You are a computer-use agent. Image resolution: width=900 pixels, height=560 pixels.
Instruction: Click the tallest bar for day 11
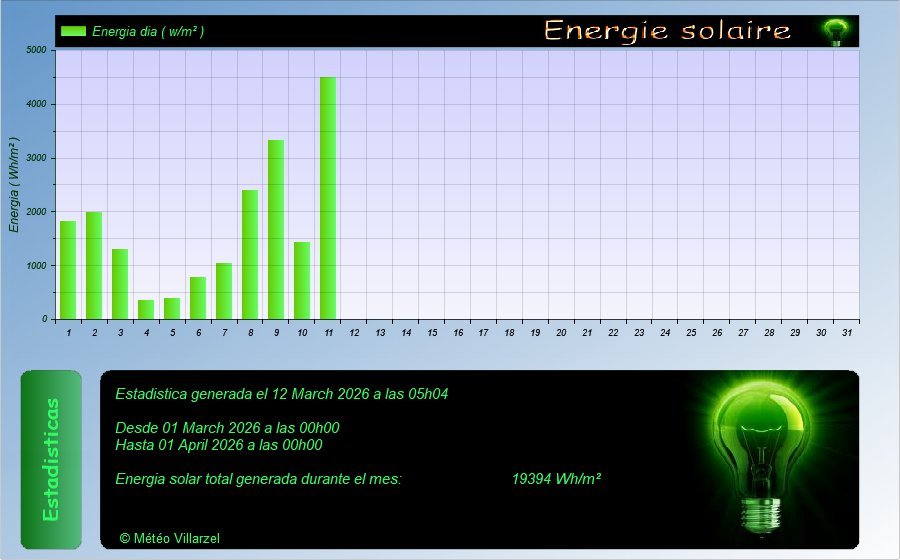pos(328,198)
